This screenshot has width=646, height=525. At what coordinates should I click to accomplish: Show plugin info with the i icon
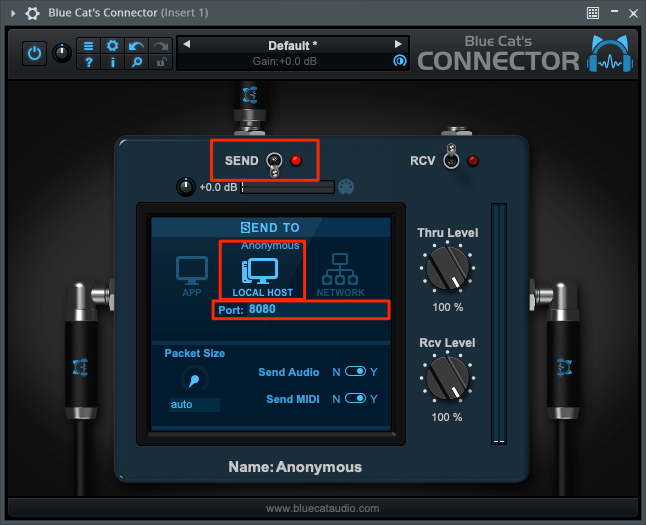pyautogui.click(x=112, y=62)
